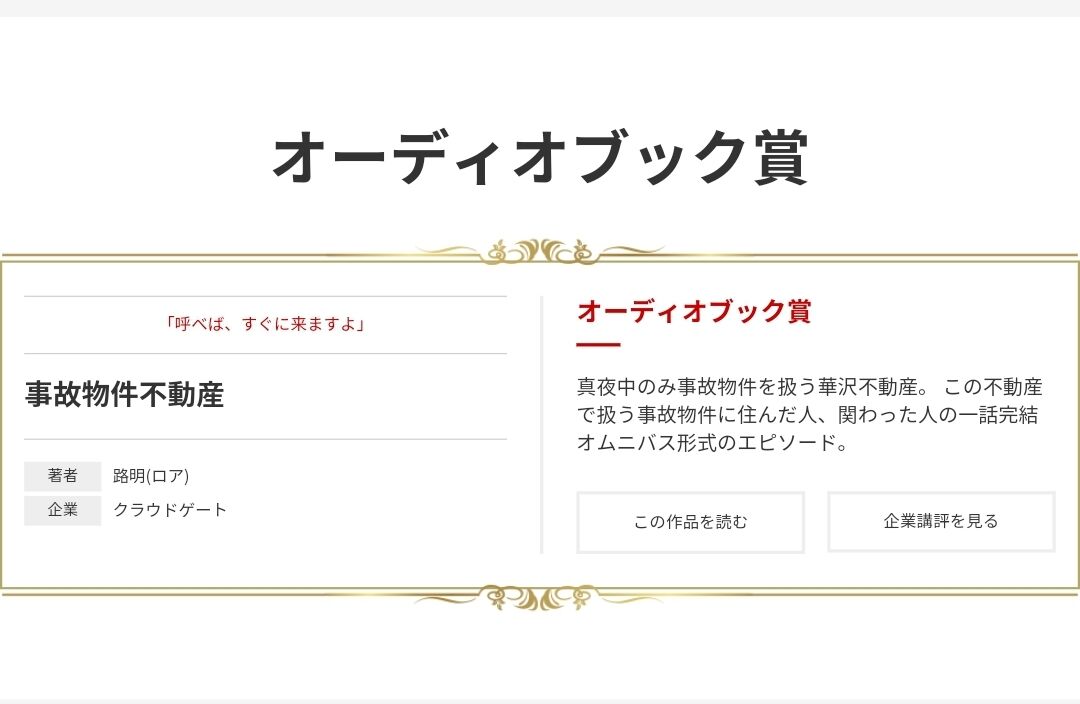Click the horizontal line above the quote

[x=265, y=297]
